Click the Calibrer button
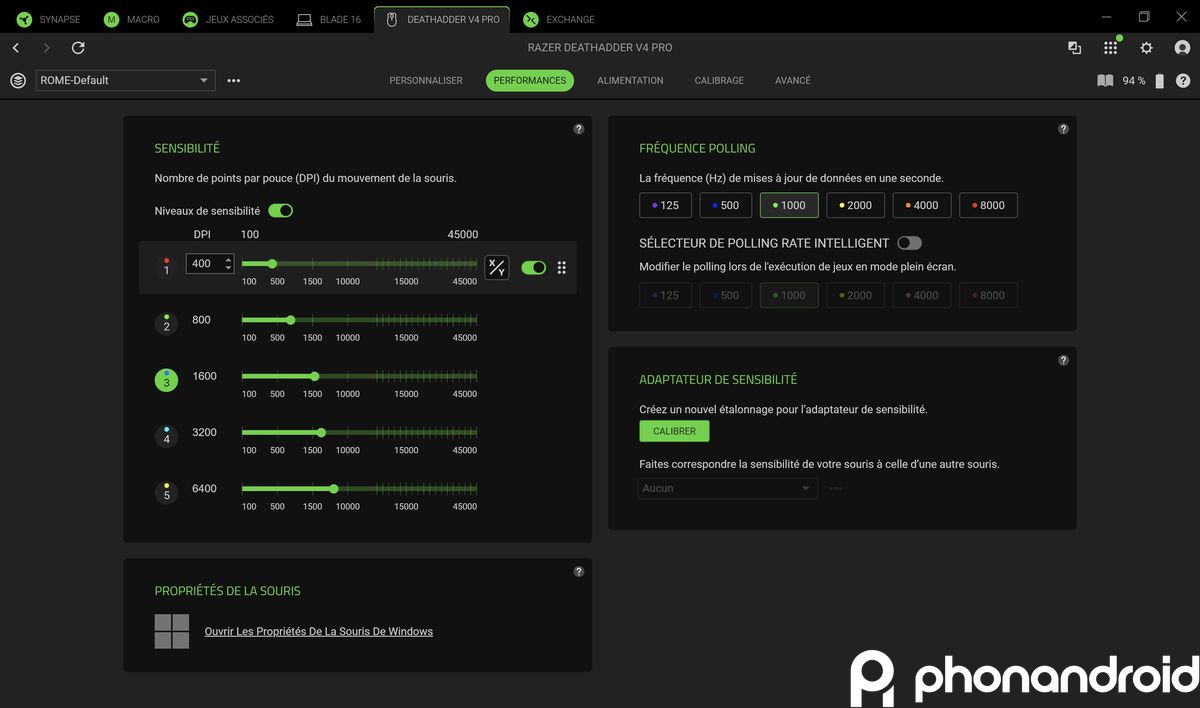This screenshot has width=1200, height=708. 675,431
